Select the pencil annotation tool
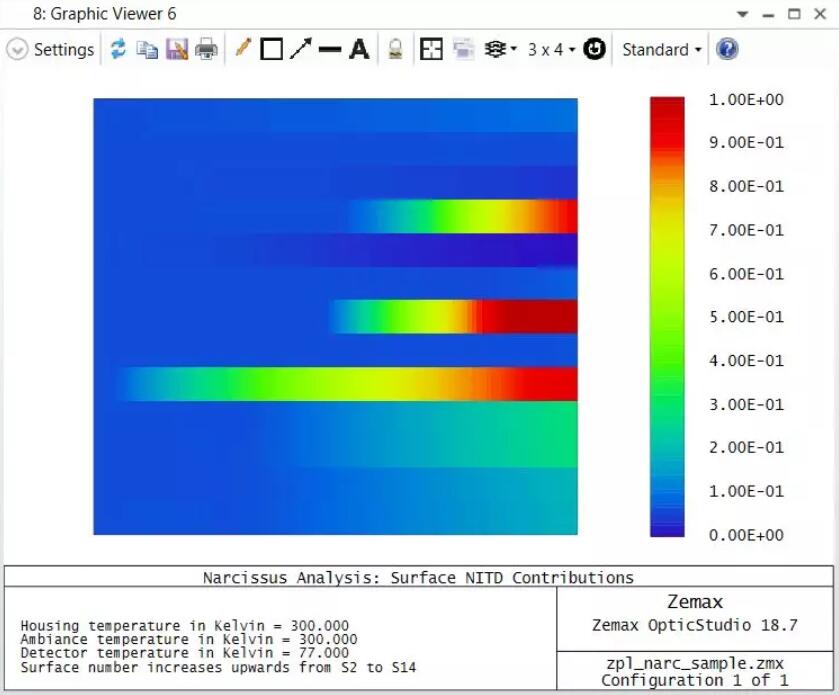Viewport: 839px width, 695px height. [242, 49]
